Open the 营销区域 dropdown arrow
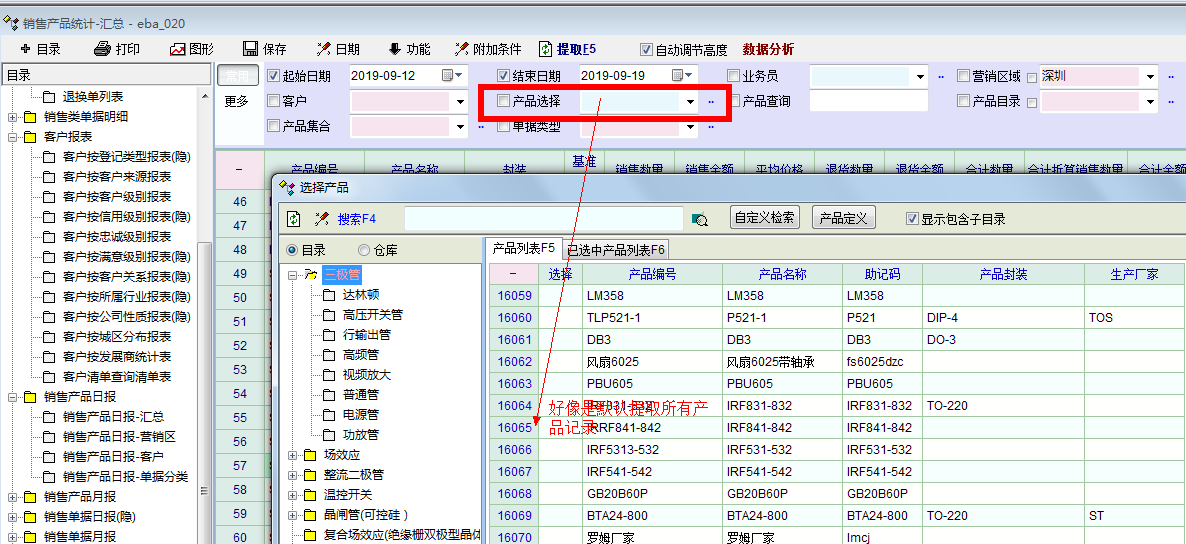The width and height of the screenshot is (1186, 544). (x=1150, y=77)
